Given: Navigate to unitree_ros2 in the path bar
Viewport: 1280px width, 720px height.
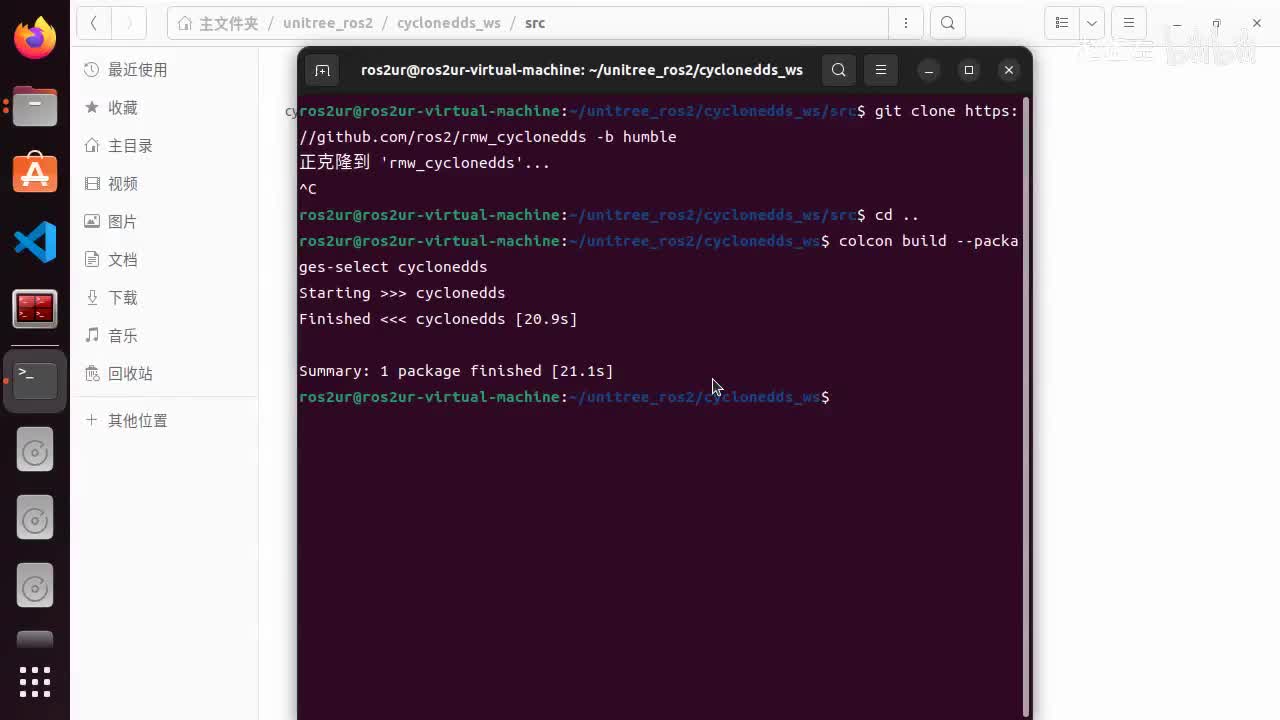Looking at the screenshot, I should [327, 23].
